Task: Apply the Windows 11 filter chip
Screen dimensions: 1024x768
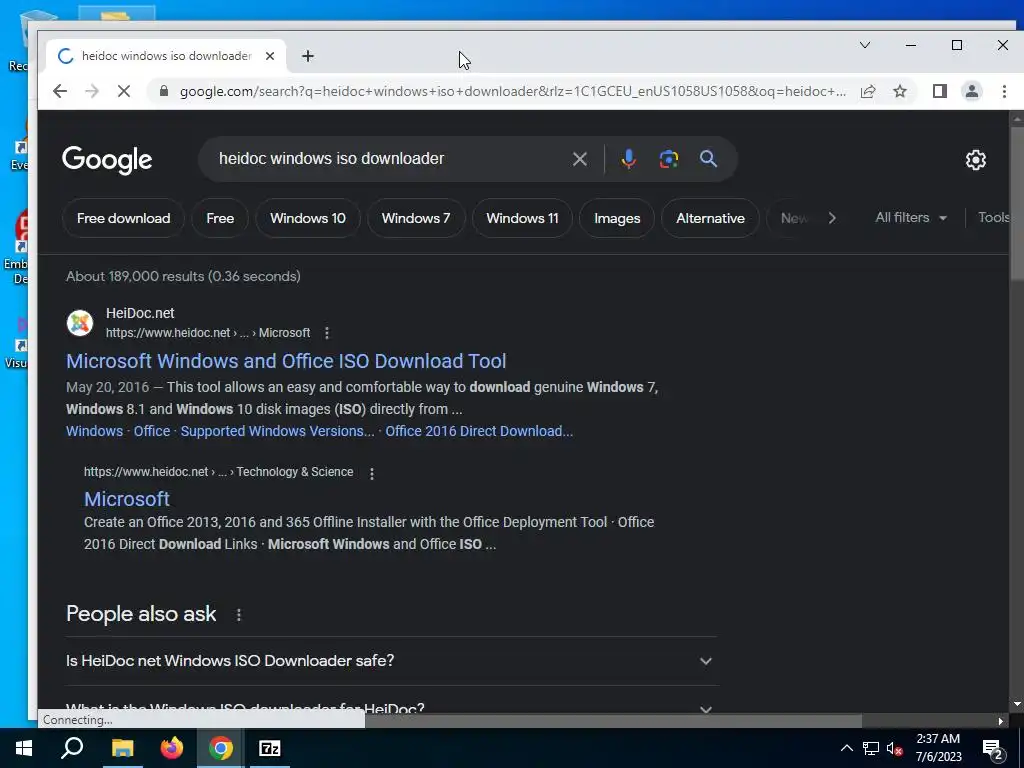Action: [522, 218]
